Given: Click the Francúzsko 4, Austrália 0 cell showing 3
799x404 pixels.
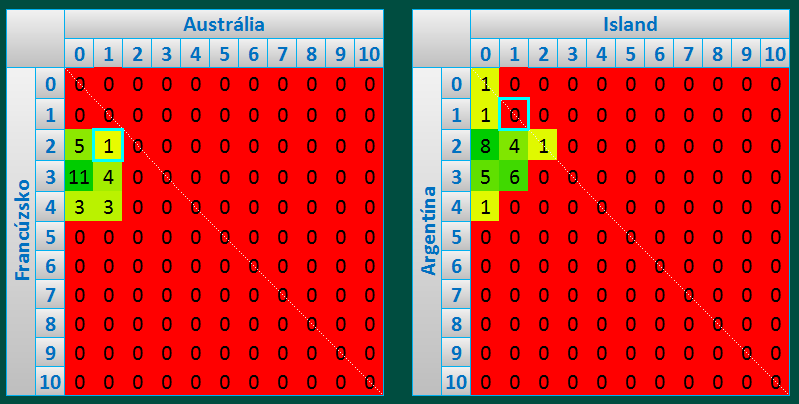Looking at the screenshot, I should (79, 205).
